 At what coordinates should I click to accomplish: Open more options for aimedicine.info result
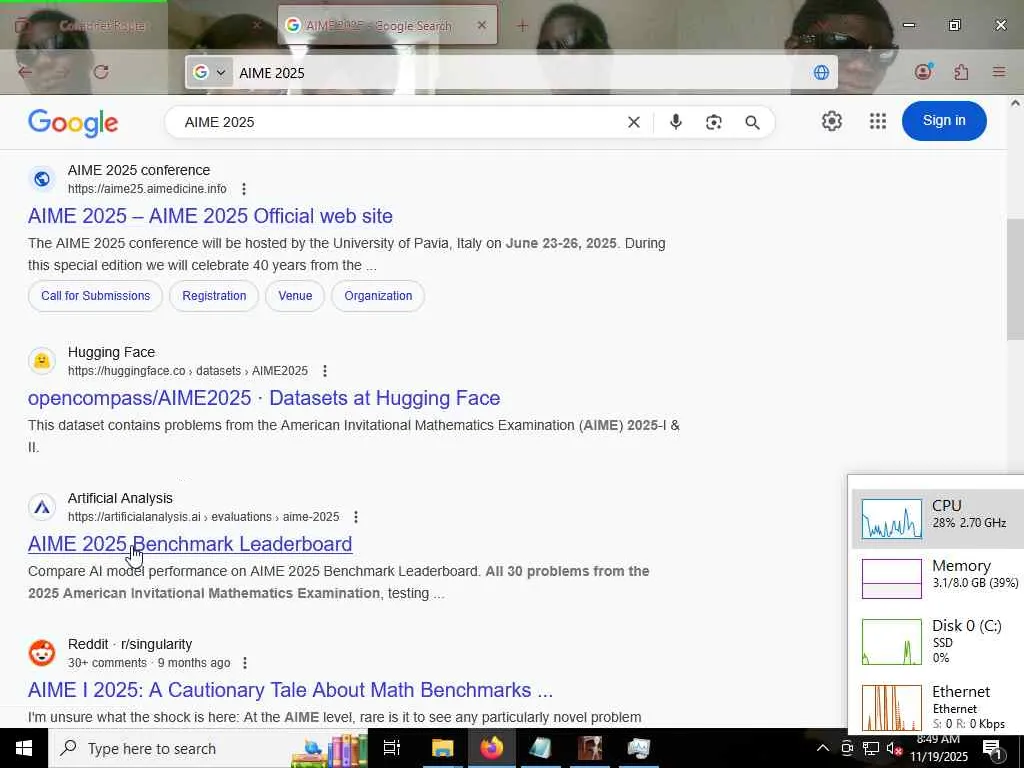pyautogui.click(x=244, y=189)
